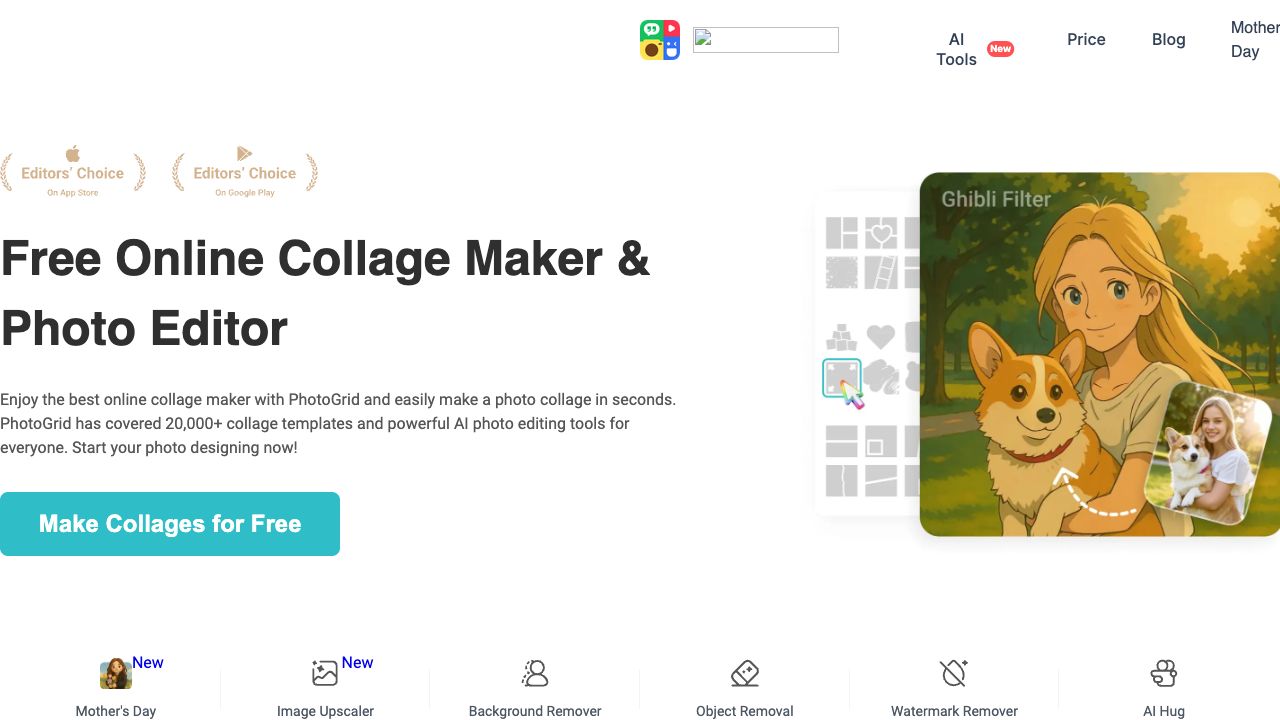Expand the AI Tools menu
The height and width of the screenshot is (720, 1280).
tap(957, 49)
